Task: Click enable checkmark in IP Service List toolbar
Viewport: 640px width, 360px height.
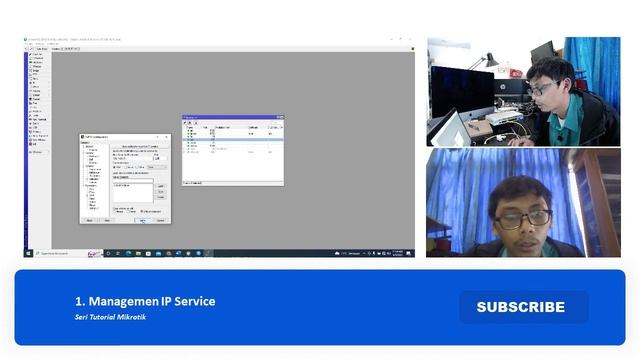Action: point(185,122)
